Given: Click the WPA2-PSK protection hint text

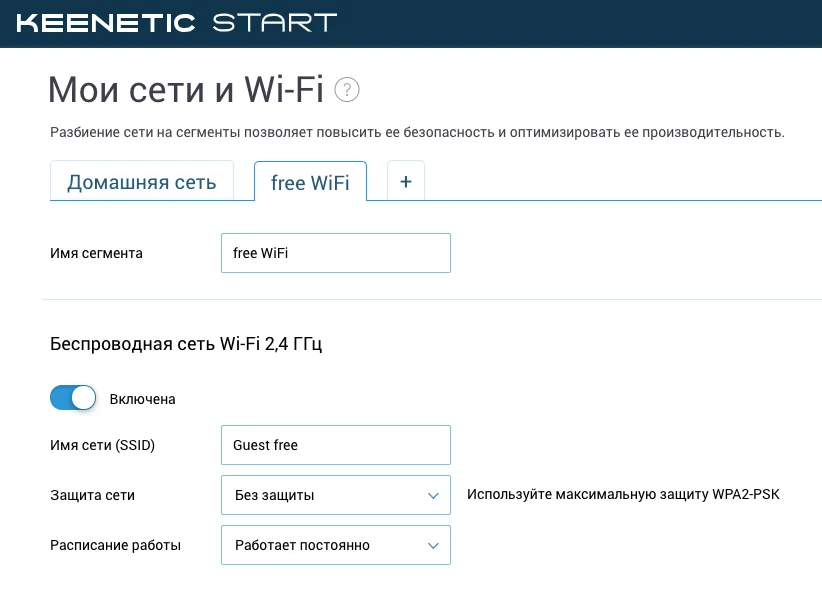Looking at the screenshot, I should click(623, 494).
